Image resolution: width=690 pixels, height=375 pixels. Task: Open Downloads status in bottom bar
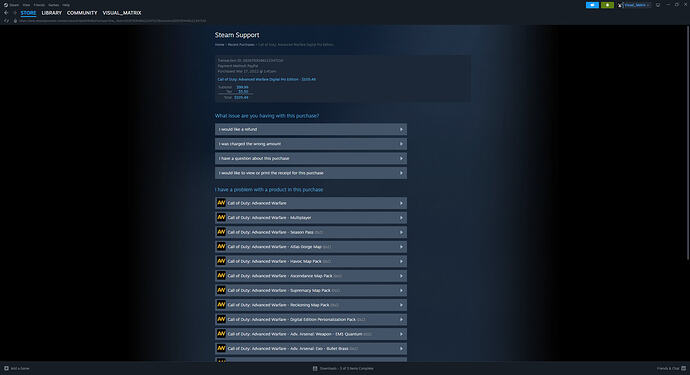click(x=346, y=368)
